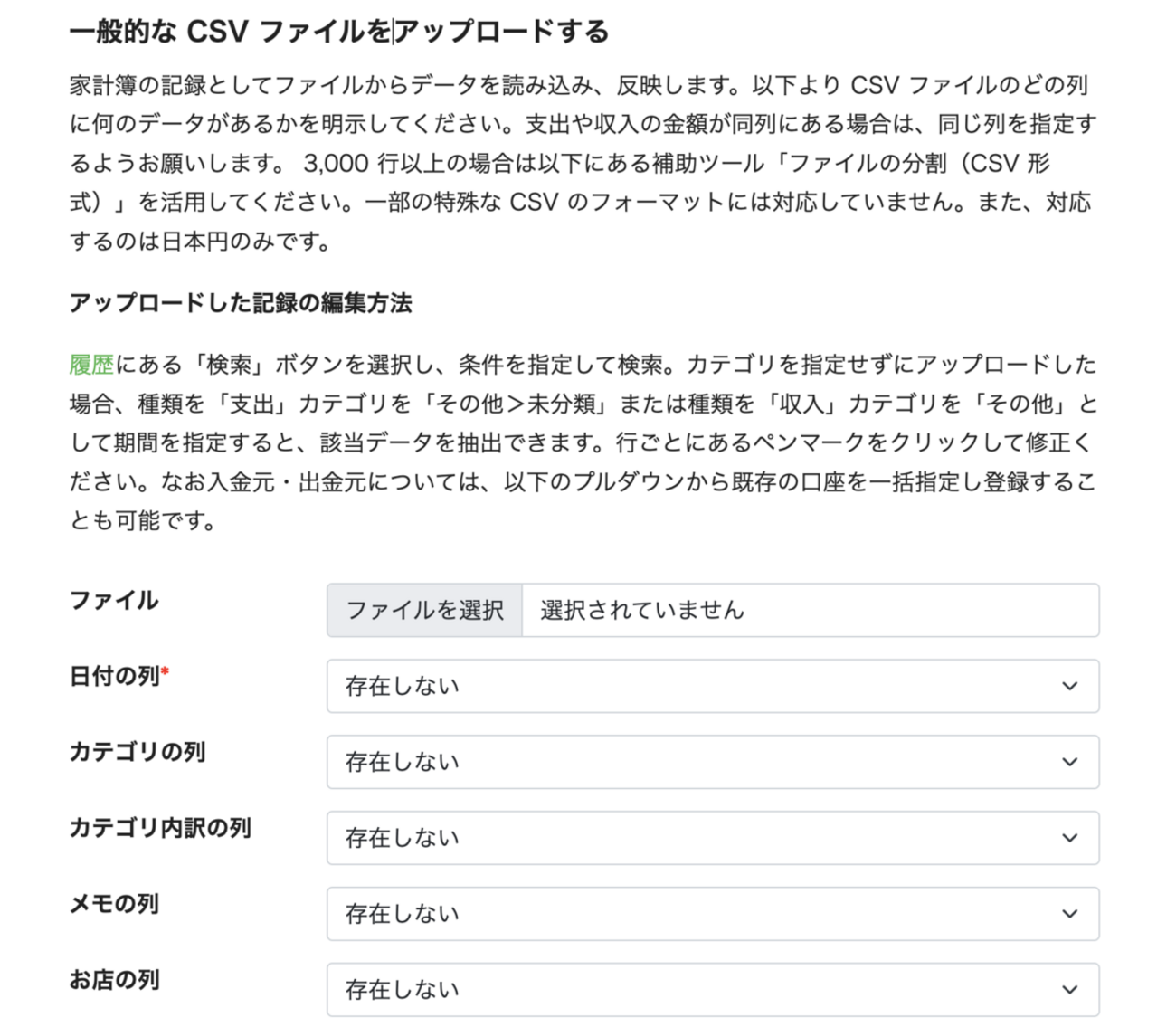Click the お店の列 field label
Screen dimensions: 1176x1027
coord(114,981)
